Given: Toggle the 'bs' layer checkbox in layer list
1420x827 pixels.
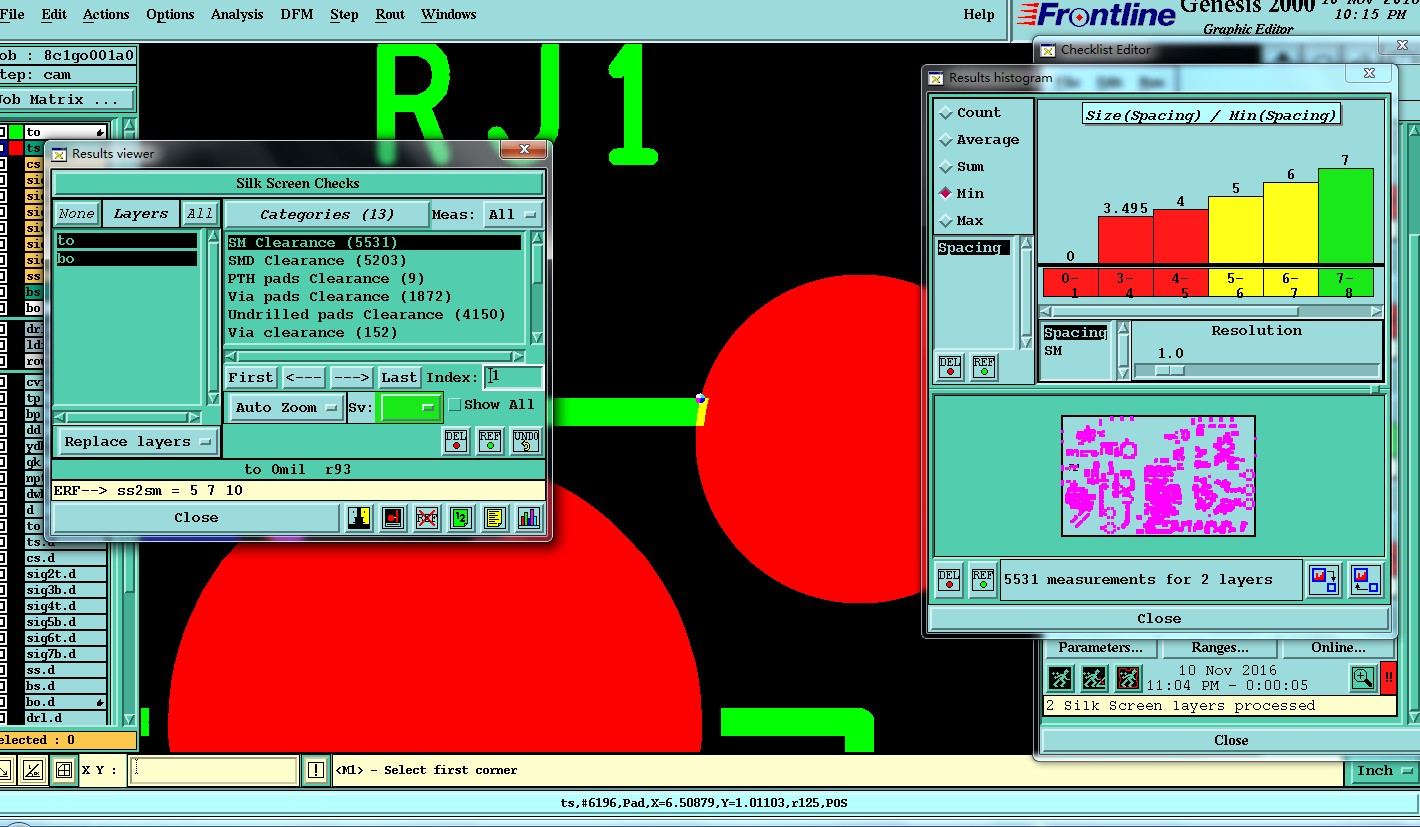Looking at the screenshot, I should (3, 292).
